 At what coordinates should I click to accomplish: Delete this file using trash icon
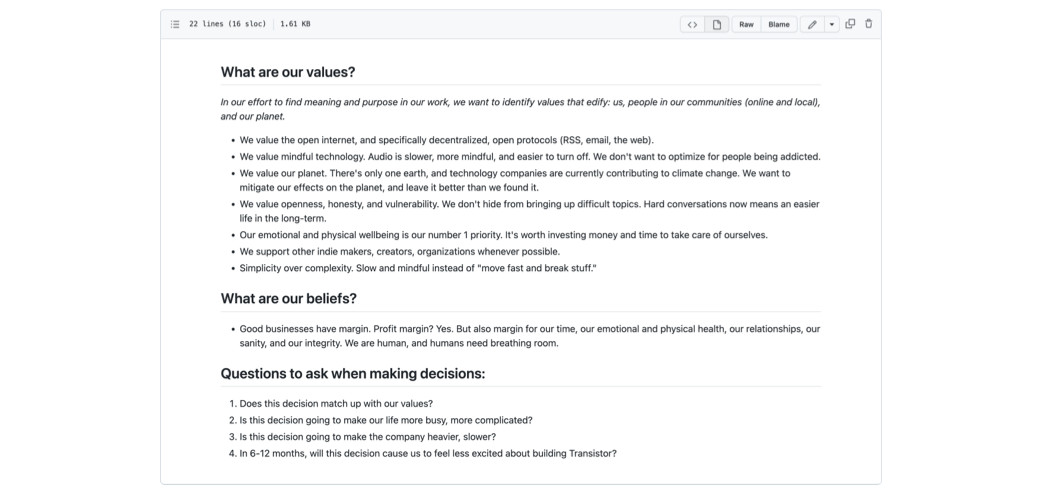pos(868,24)
